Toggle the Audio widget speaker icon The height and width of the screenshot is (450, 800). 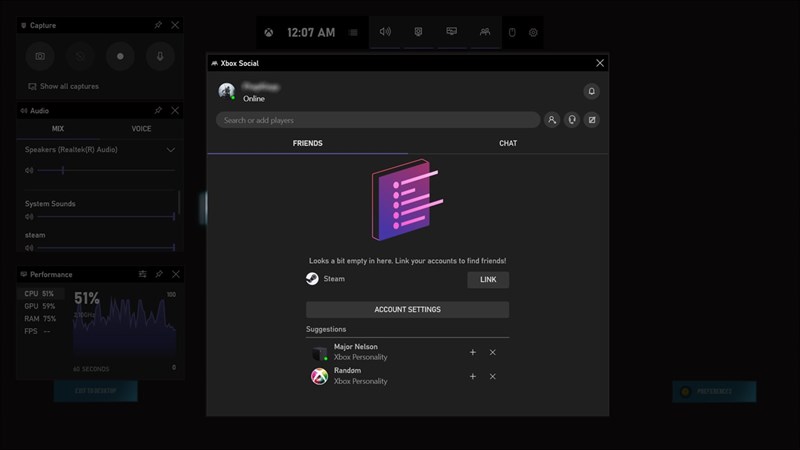(385, 32)
